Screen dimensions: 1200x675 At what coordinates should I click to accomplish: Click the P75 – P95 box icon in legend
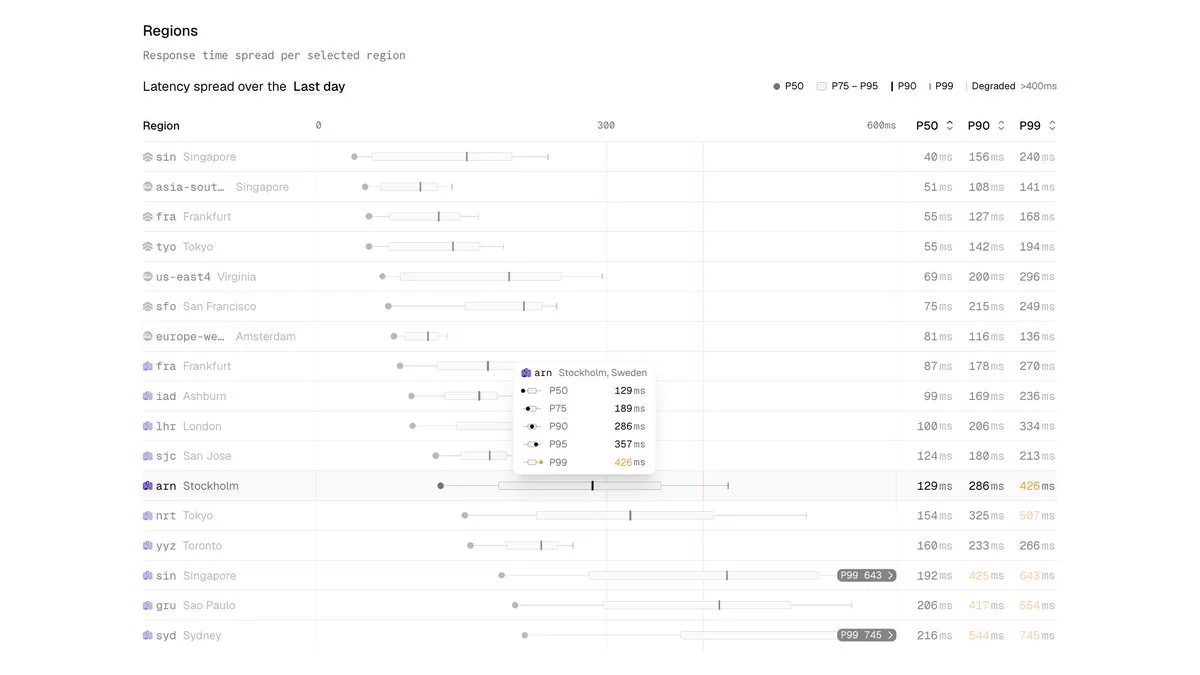(x=822, y=87)
